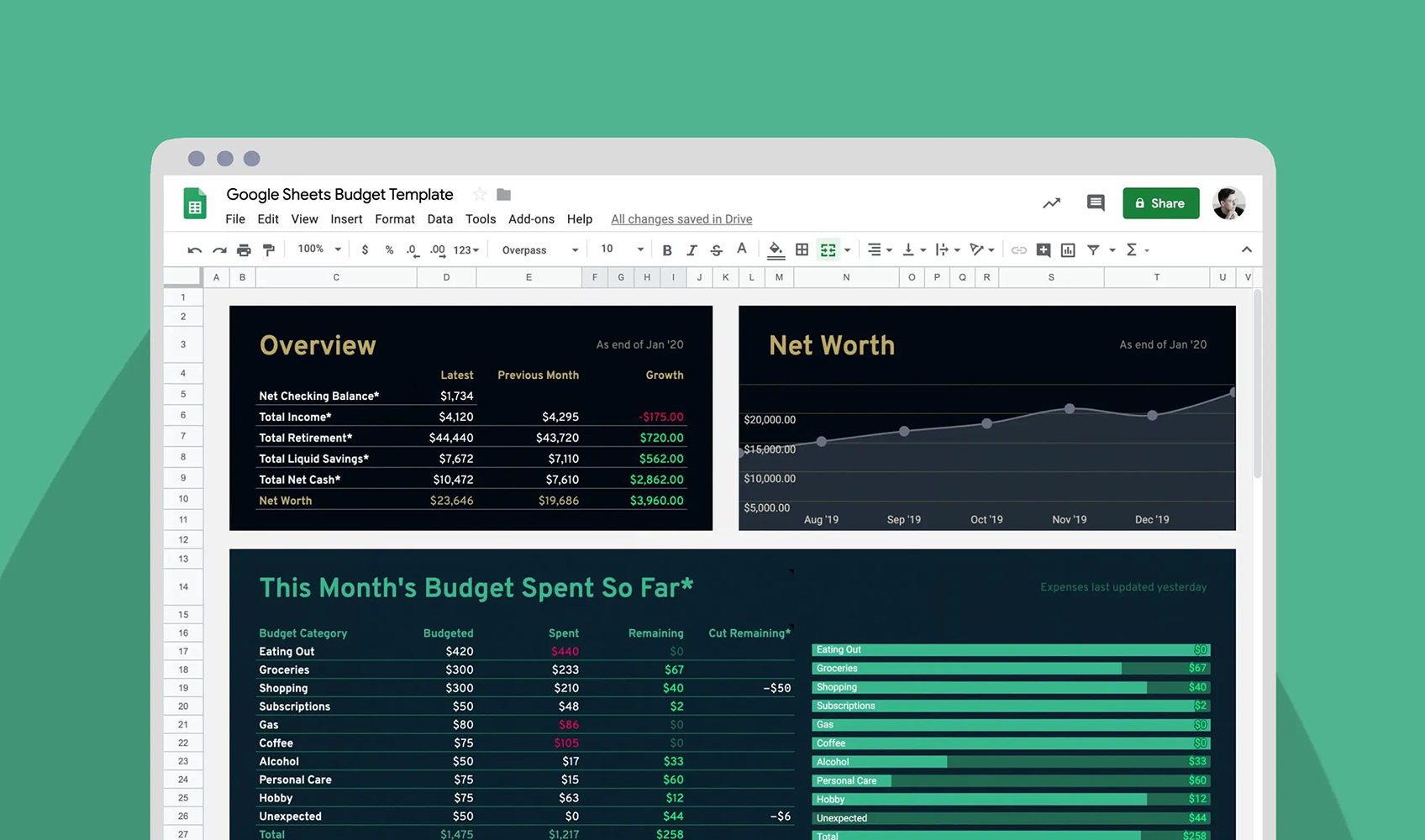
Task: Open the fill color picker
Action: (776, 249)
